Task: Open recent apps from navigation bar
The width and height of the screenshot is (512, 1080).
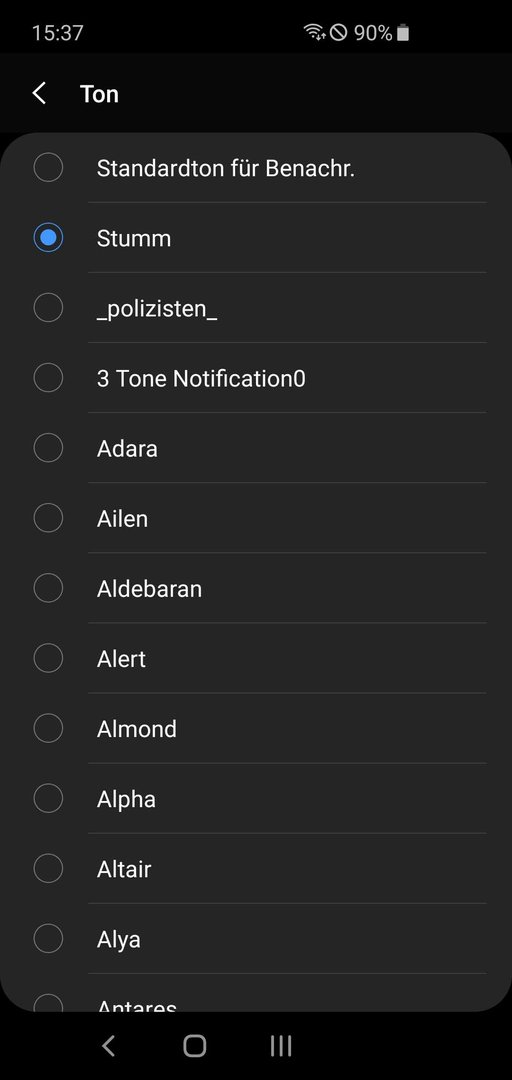Action: coord(281,1046)
